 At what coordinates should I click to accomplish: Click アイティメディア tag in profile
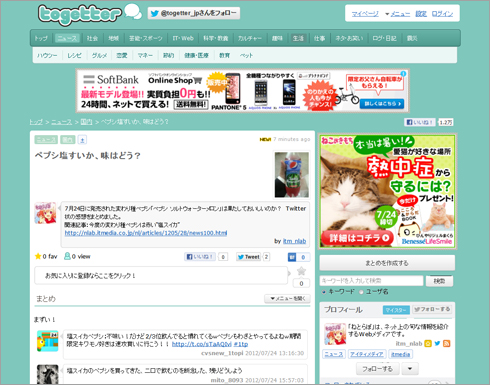(367, 354)
